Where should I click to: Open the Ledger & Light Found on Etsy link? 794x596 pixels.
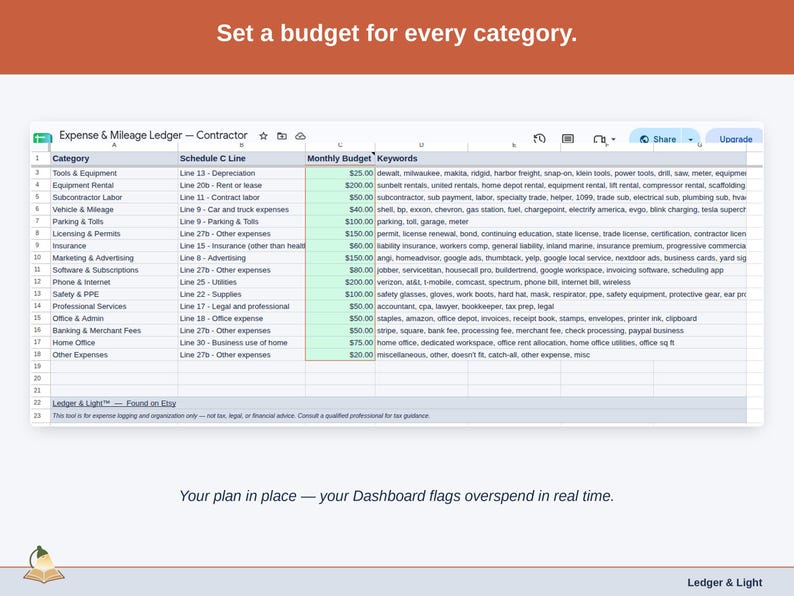point(114,403)
